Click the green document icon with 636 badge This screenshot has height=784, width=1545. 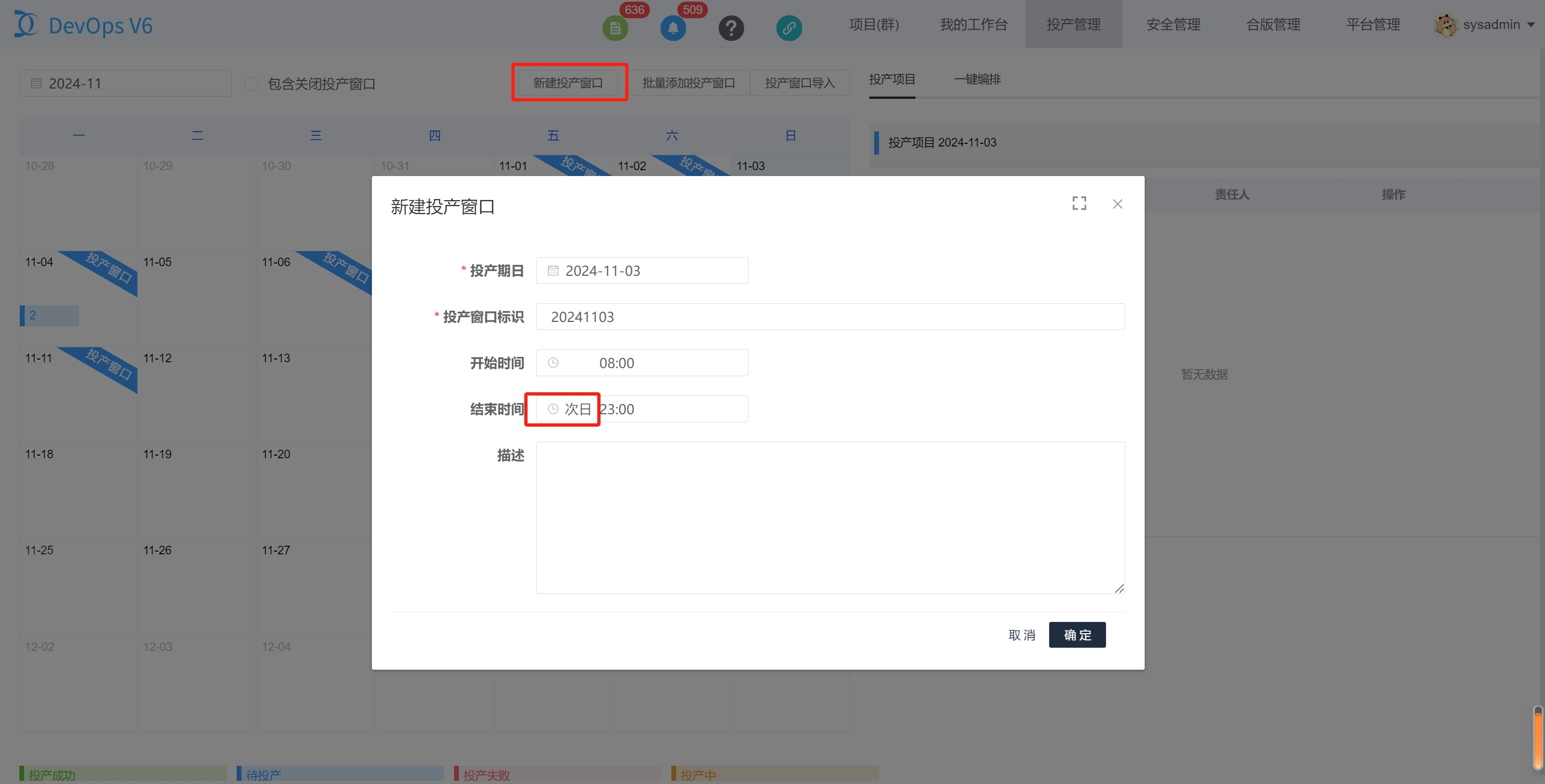[x=615, y=27]
